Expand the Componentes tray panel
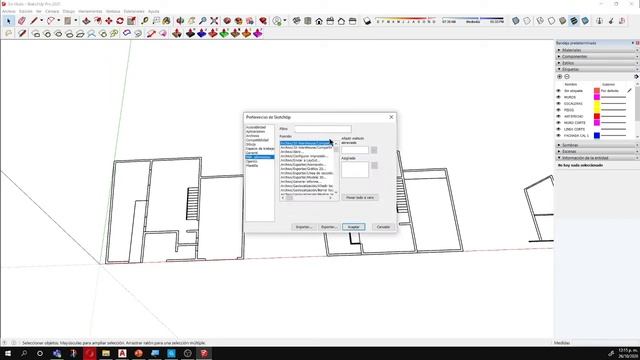The width and height of the screenshot is (640, 360). tap(597, 57)
